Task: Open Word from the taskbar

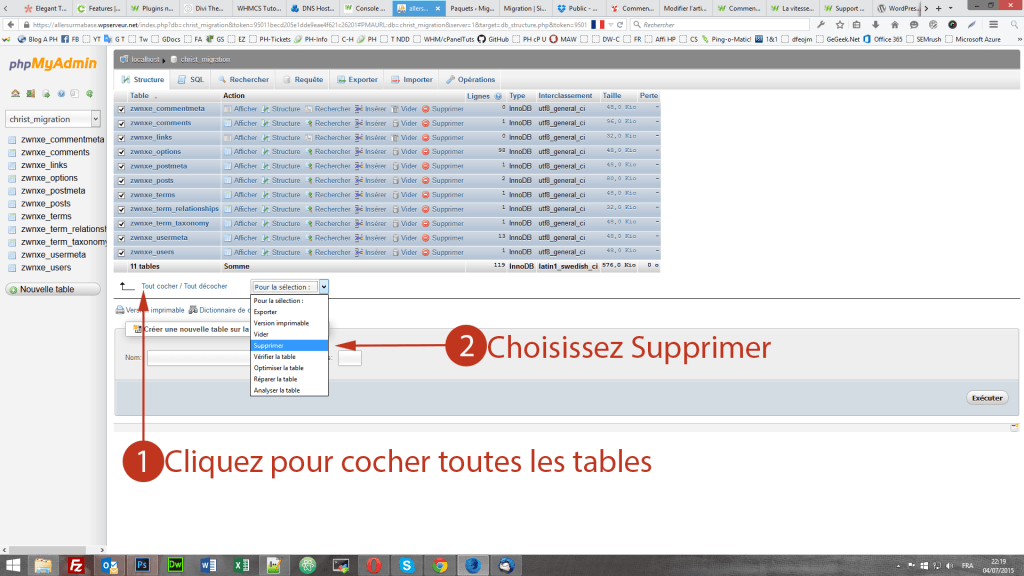Action: (x=208, y=566)
